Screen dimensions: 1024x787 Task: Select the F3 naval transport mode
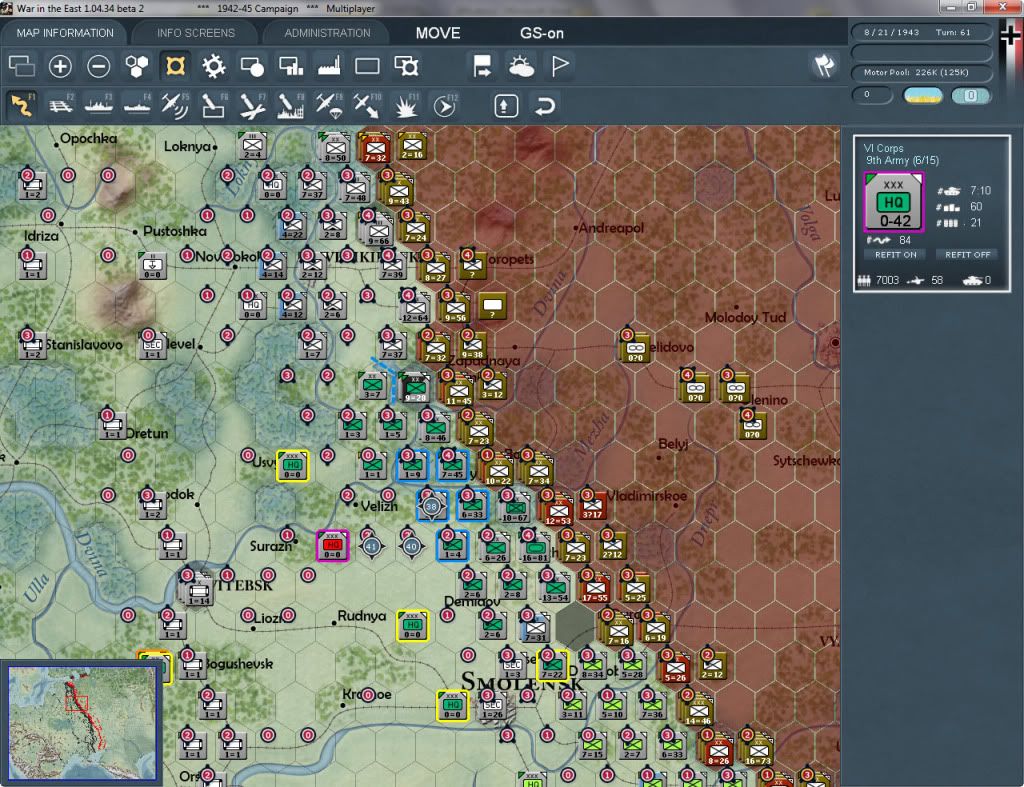[99, 105]
